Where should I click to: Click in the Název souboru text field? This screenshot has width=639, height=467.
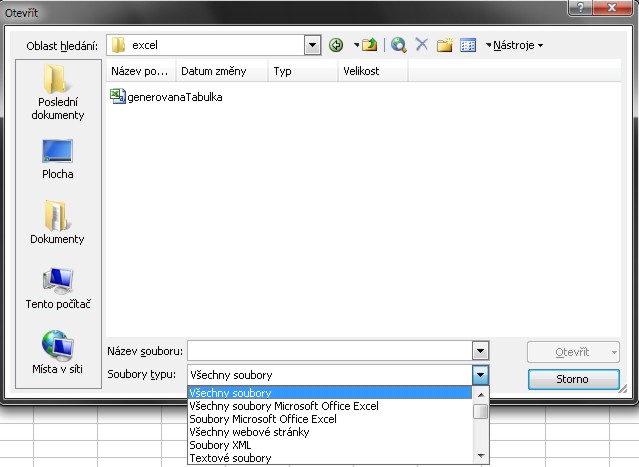tap(328, 352)
